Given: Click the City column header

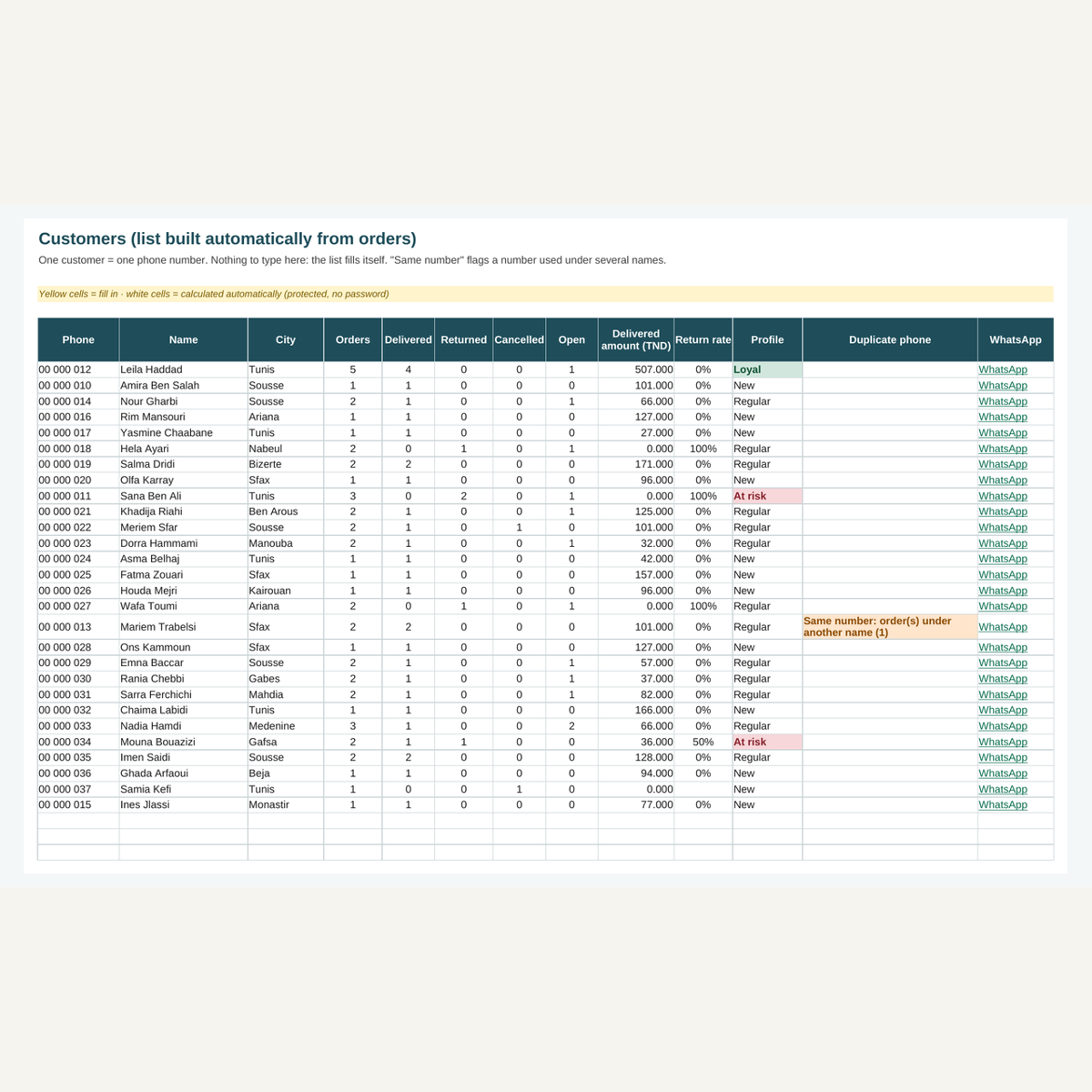Looking at the screenshot, I should pyautogui.click(x=286, y=339).
